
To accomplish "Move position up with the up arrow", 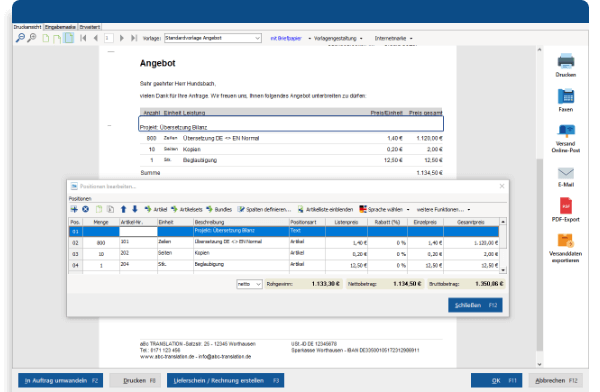I will click(x=123, y=209).
